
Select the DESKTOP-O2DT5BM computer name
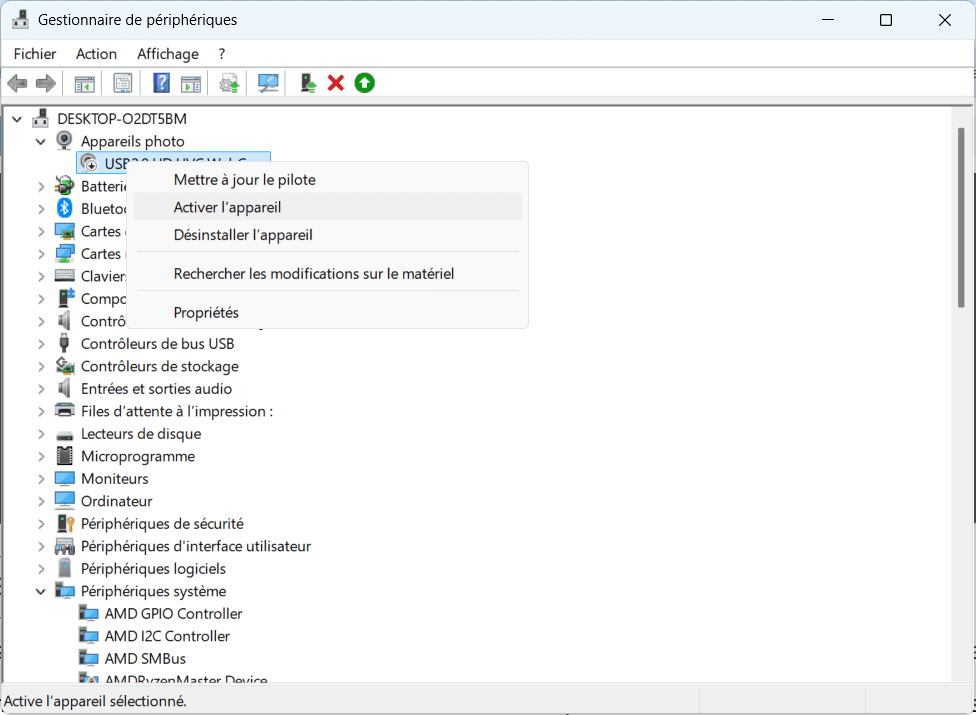click(122, 119)
